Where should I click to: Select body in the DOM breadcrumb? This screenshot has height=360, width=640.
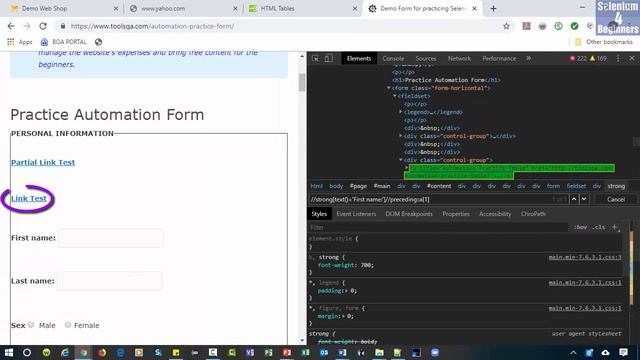pyautogui.click(x=336, y=186)
